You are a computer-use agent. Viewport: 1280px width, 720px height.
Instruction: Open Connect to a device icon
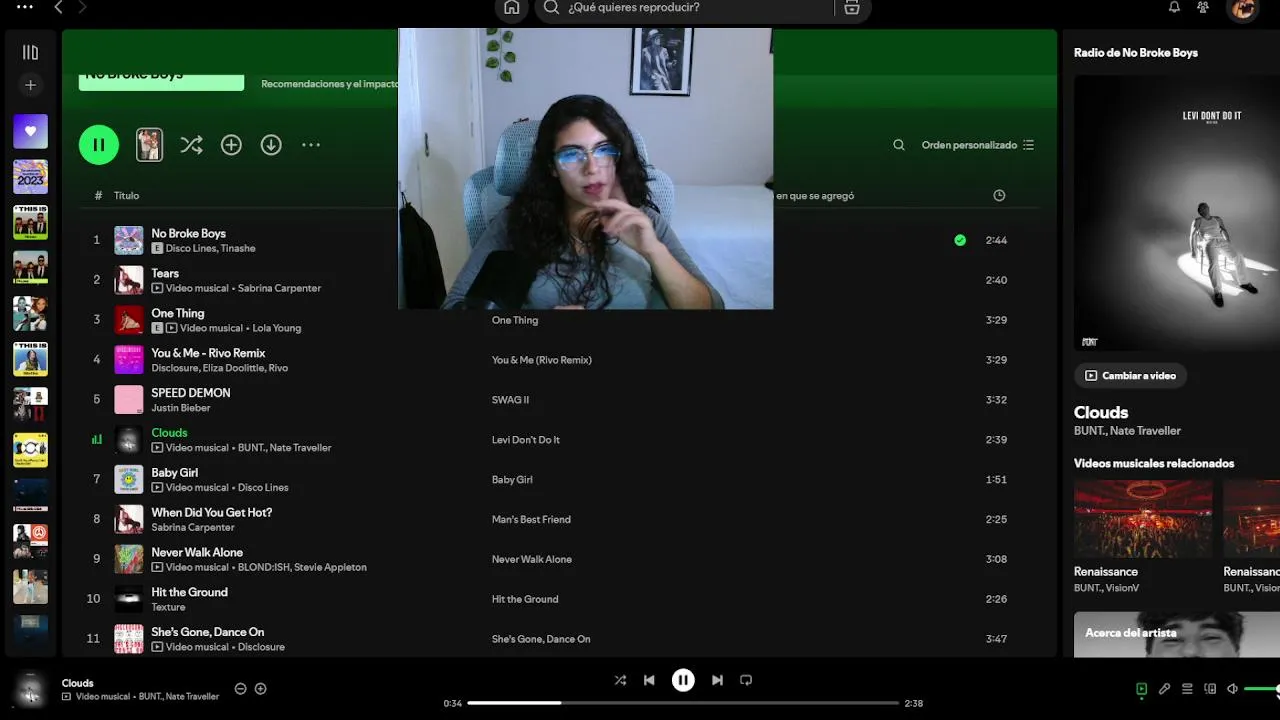pos(1210,689)
